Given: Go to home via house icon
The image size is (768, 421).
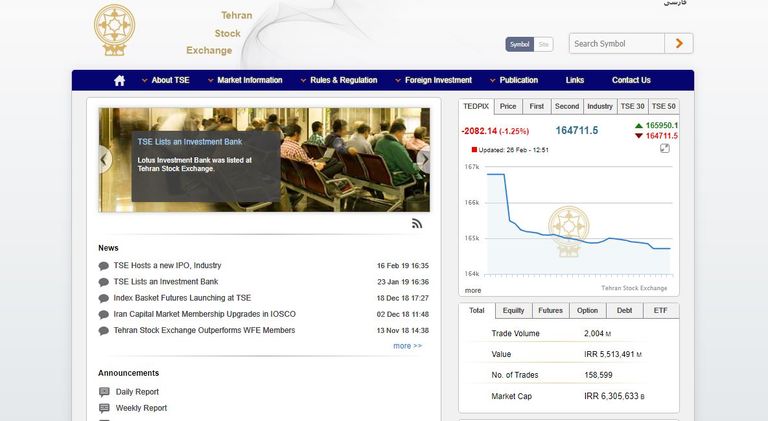Looking at the screenshot, I should (120, 80).
